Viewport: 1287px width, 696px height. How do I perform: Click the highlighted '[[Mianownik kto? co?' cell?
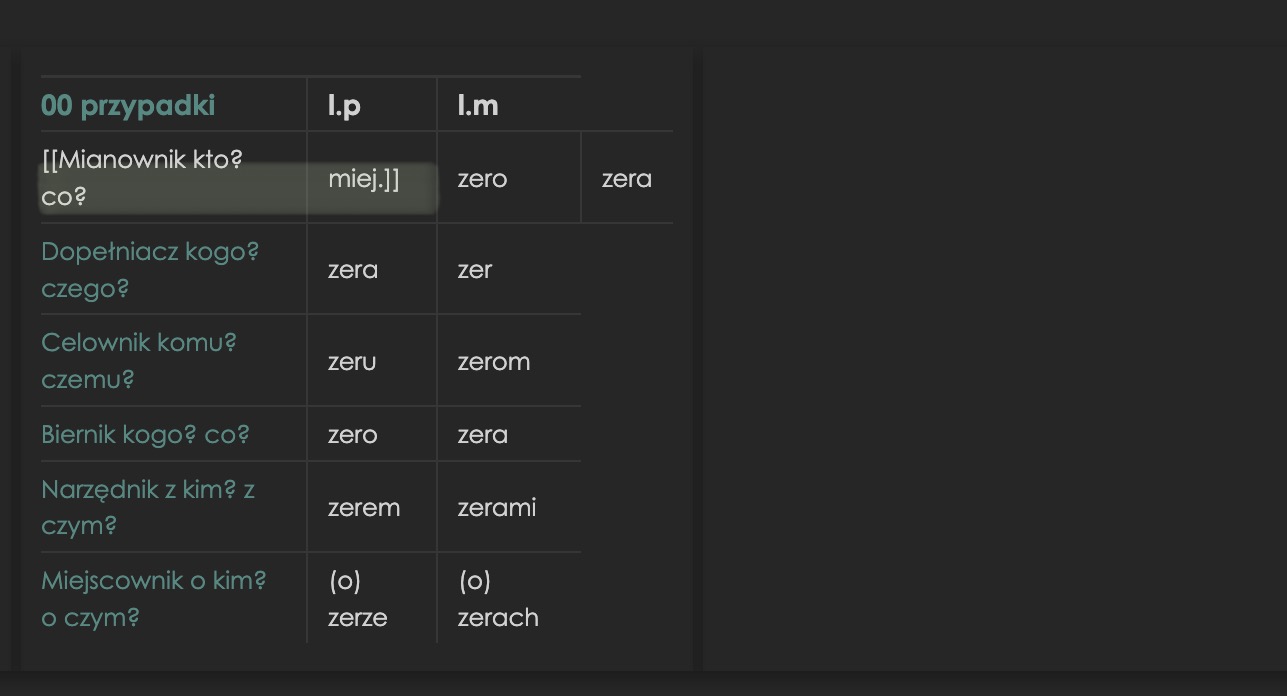(x=173, y=178)
